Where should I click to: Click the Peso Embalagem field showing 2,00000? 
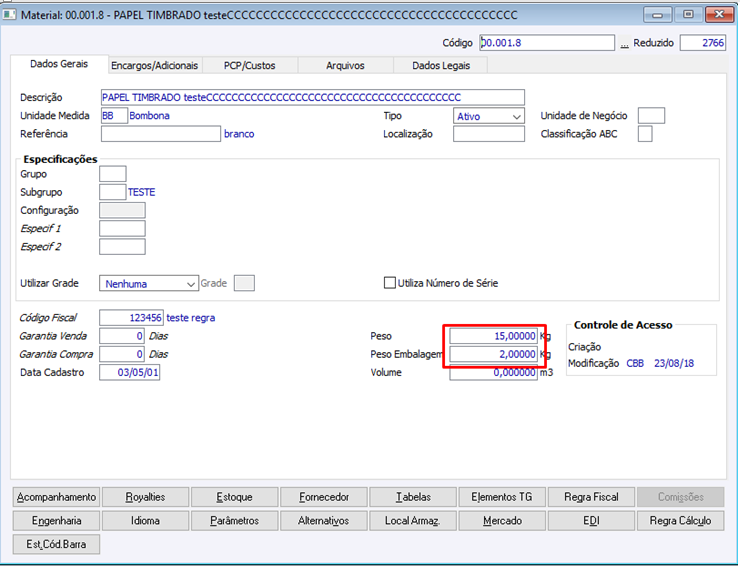click(493, 354)
